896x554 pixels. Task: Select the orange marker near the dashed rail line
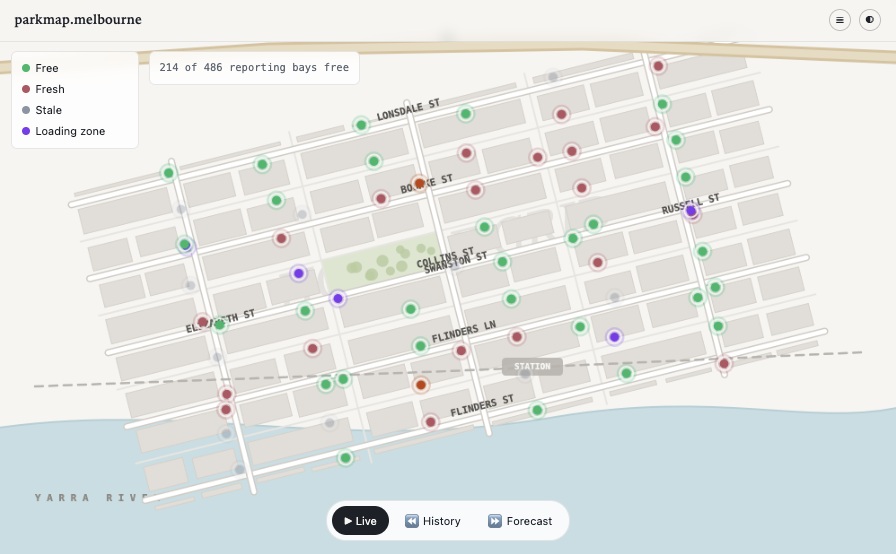pyautogui.click(x=421, y=385)
